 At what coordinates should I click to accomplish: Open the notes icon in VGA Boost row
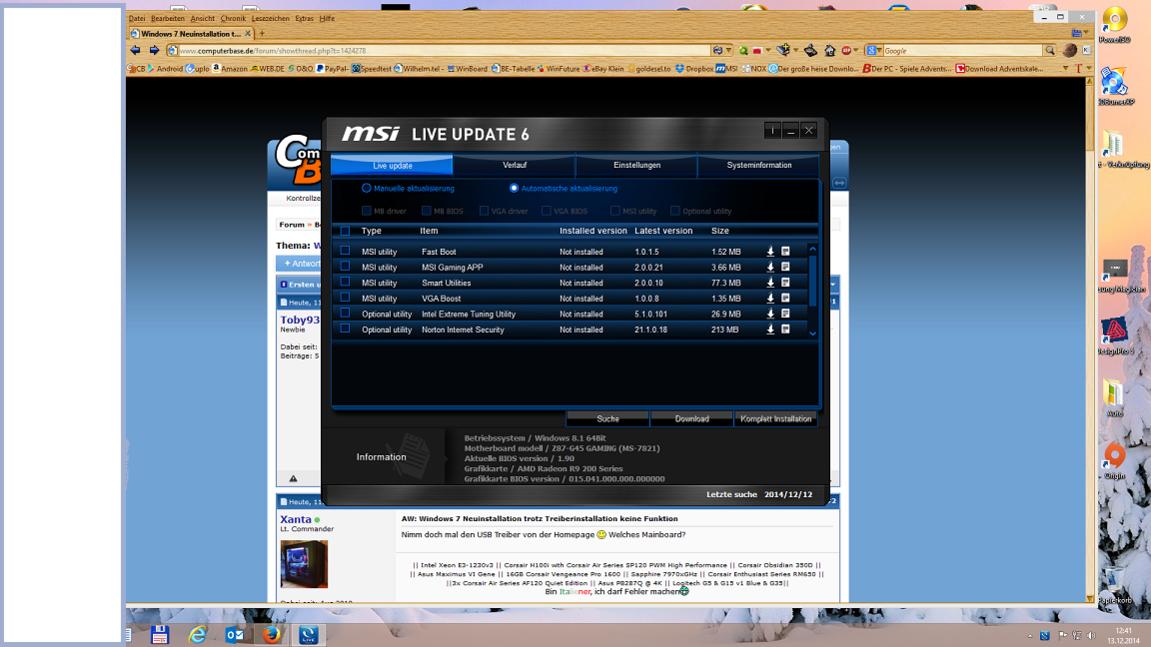pos(785,297)
